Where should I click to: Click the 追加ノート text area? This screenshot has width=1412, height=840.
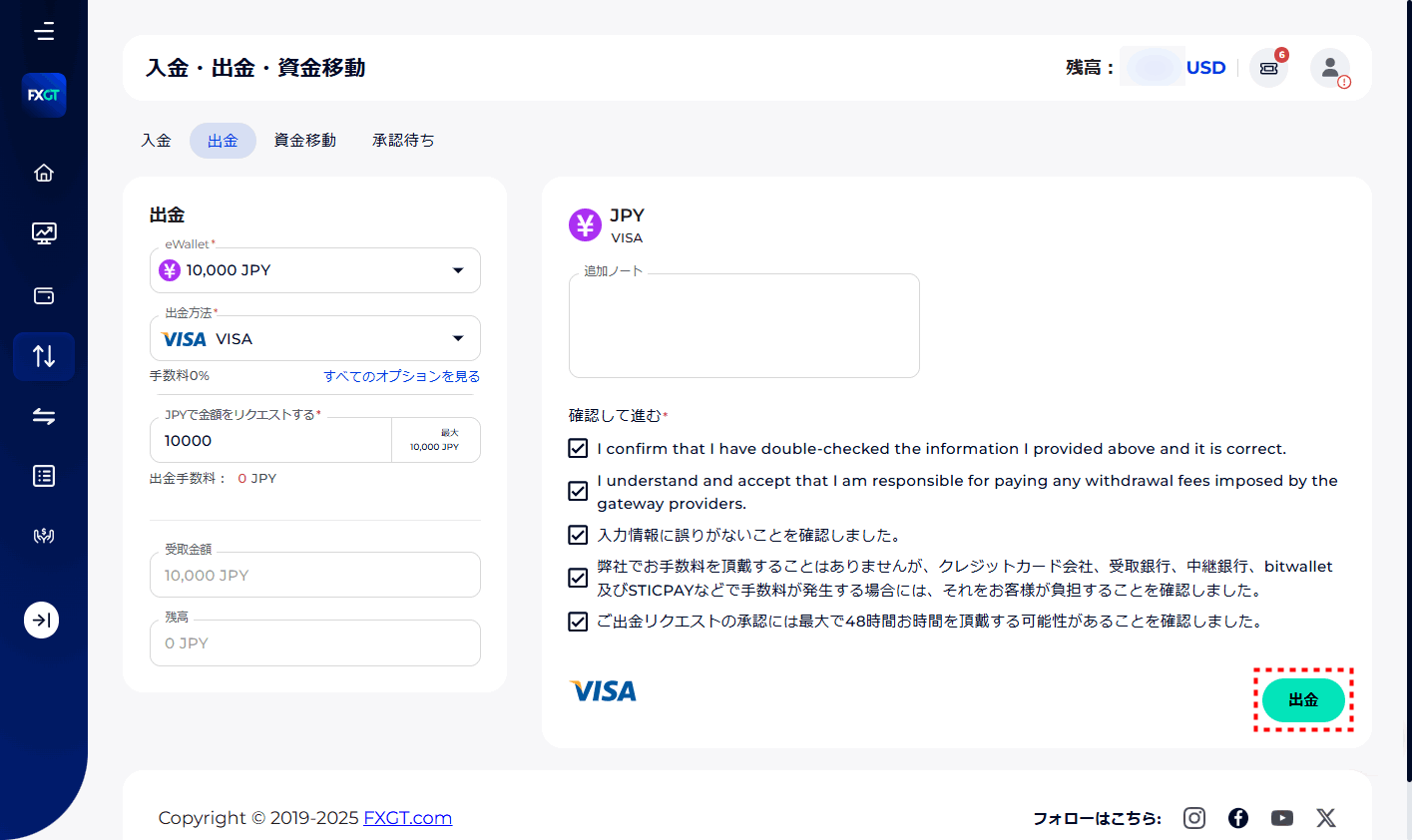(744, 325)
